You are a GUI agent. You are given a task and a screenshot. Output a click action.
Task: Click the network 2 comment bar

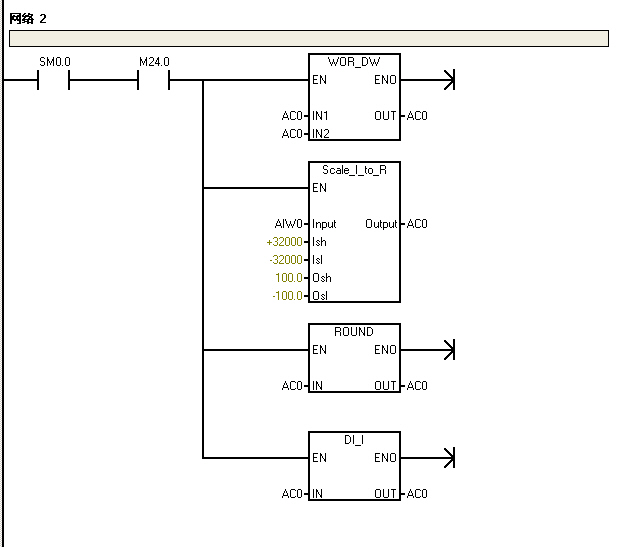pos(308,39)
